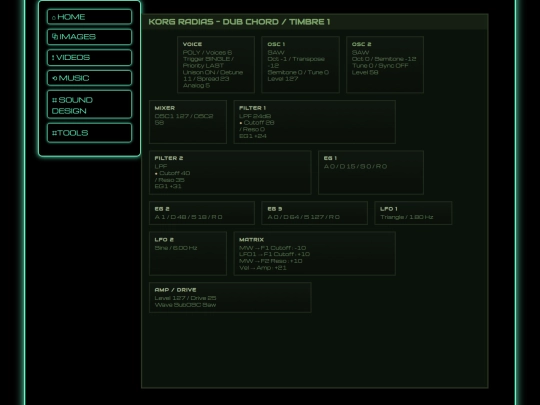Click the 'Level 127 / Drive 25' text
This screenshot has height=405, width=540.
pos(185,298)
